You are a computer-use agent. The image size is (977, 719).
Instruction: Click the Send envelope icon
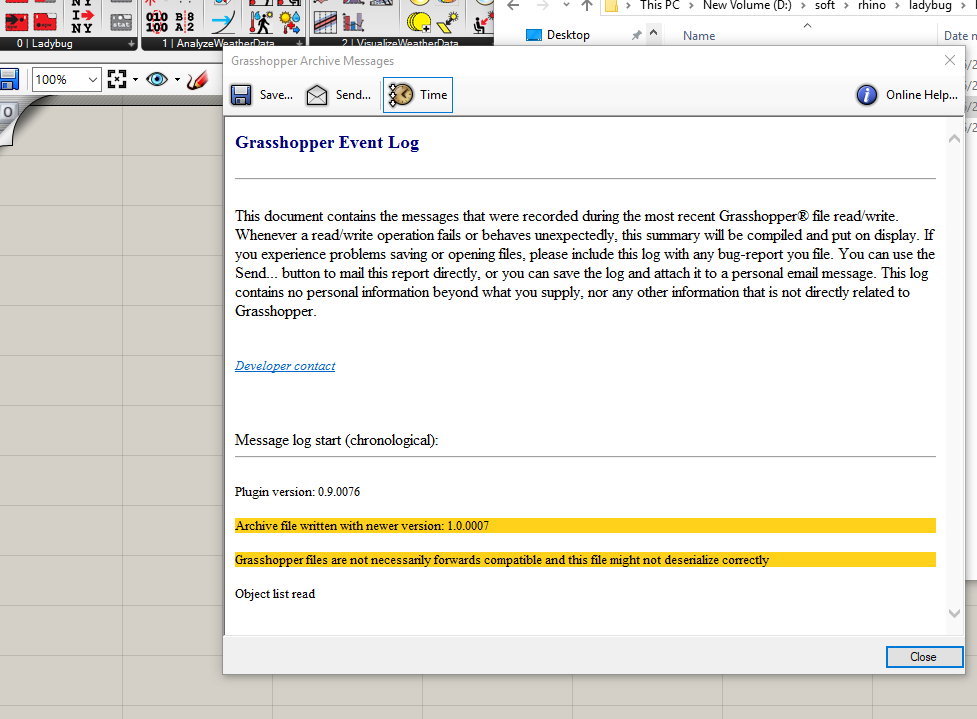click(x=317, y=95)
